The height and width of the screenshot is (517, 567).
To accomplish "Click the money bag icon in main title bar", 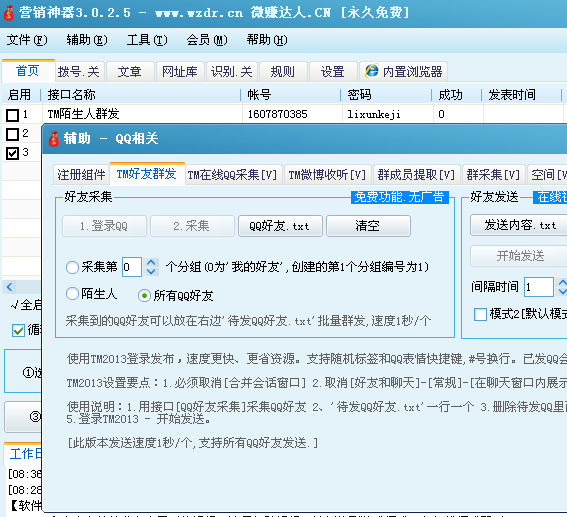I will 8,13.
